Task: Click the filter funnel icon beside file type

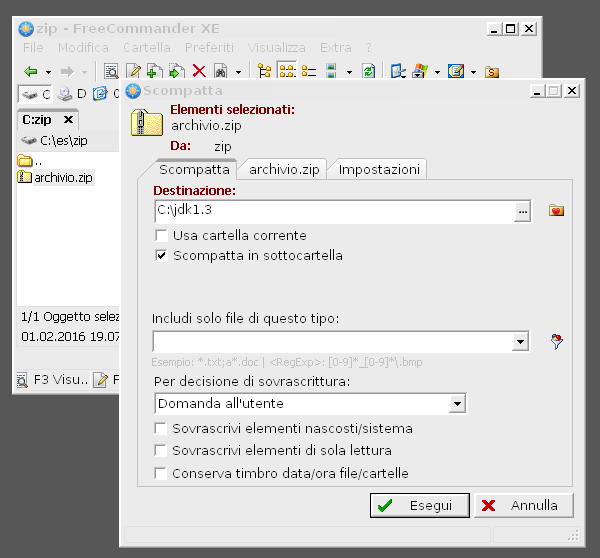Action: point(557,341)
